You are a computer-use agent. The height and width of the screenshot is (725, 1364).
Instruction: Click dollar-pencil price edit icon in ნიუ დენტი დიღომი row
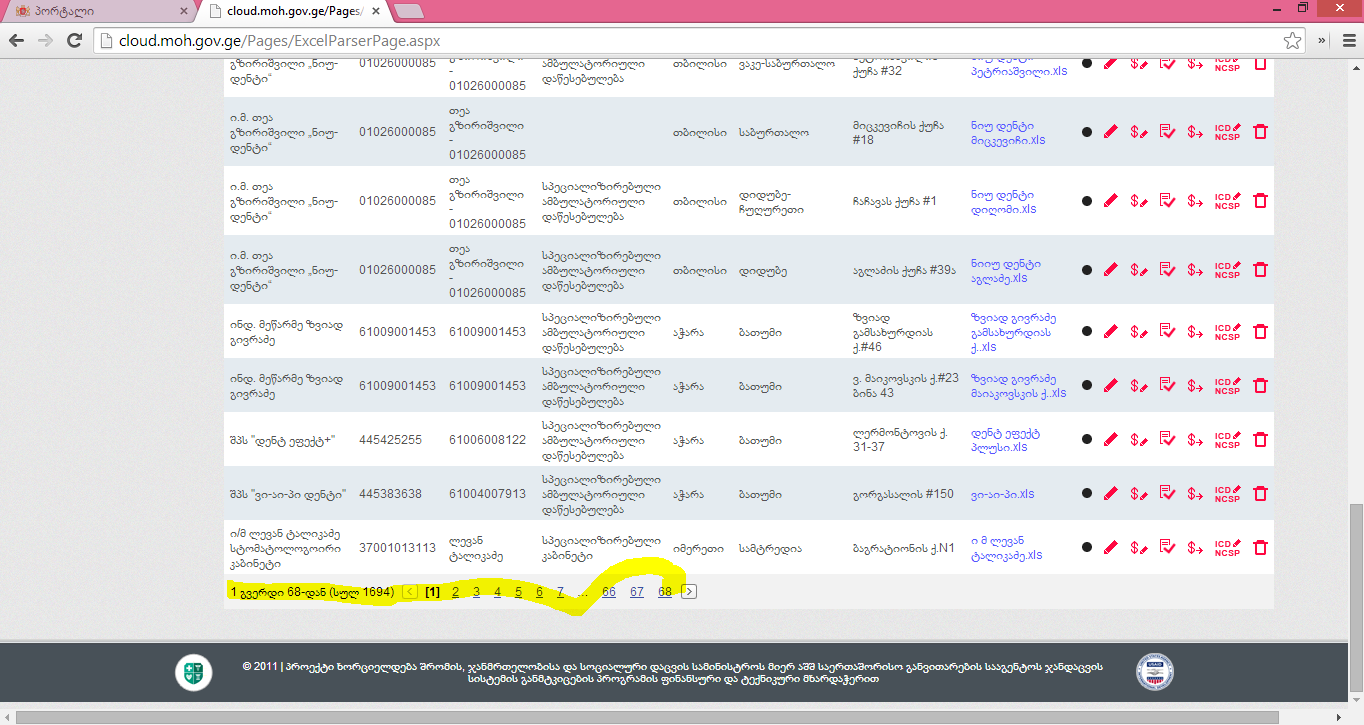click(x=1138, y=201)
